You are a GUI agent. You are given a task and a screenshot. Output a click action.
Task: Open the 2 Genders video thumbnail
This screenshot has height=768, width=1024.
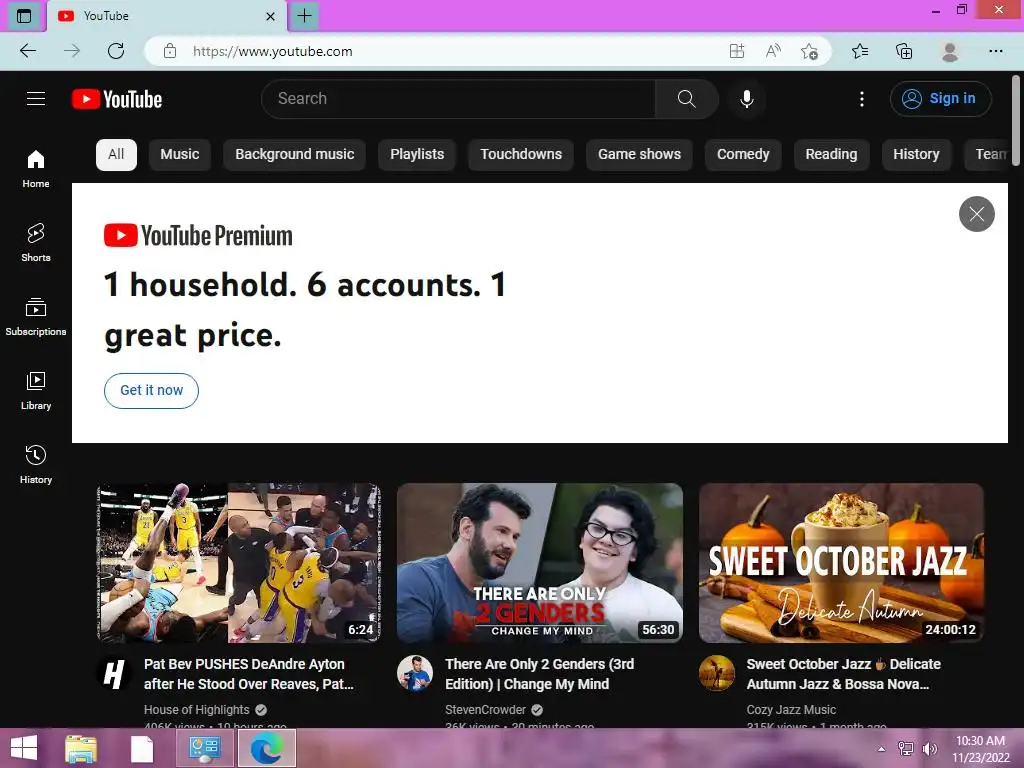pos(540,563)
